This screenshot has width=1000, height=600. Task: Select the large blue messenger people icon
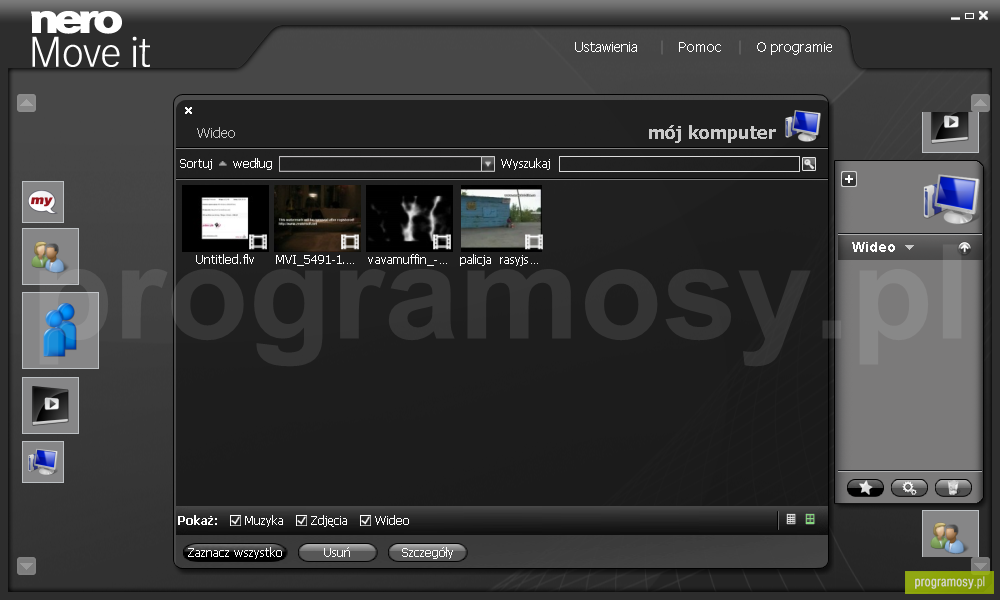(x=61, y=330)
